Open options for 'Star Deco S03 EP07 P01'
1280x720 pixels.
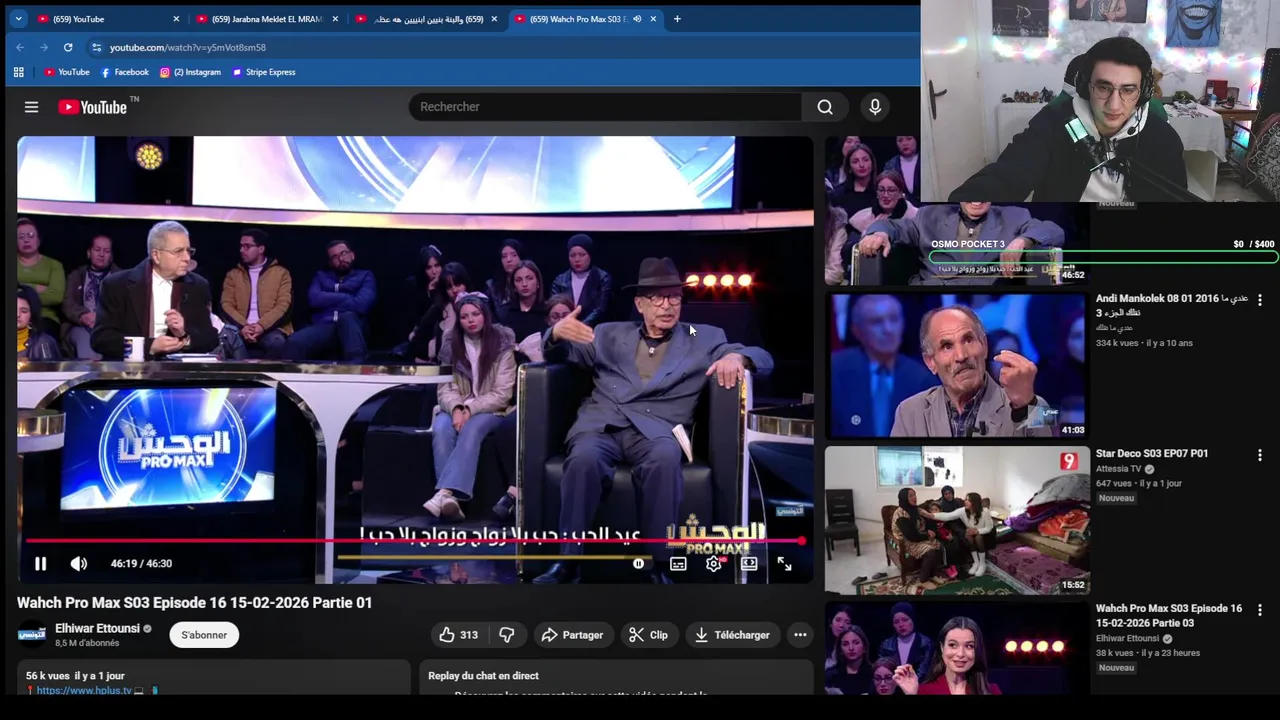click(1259, 455)
